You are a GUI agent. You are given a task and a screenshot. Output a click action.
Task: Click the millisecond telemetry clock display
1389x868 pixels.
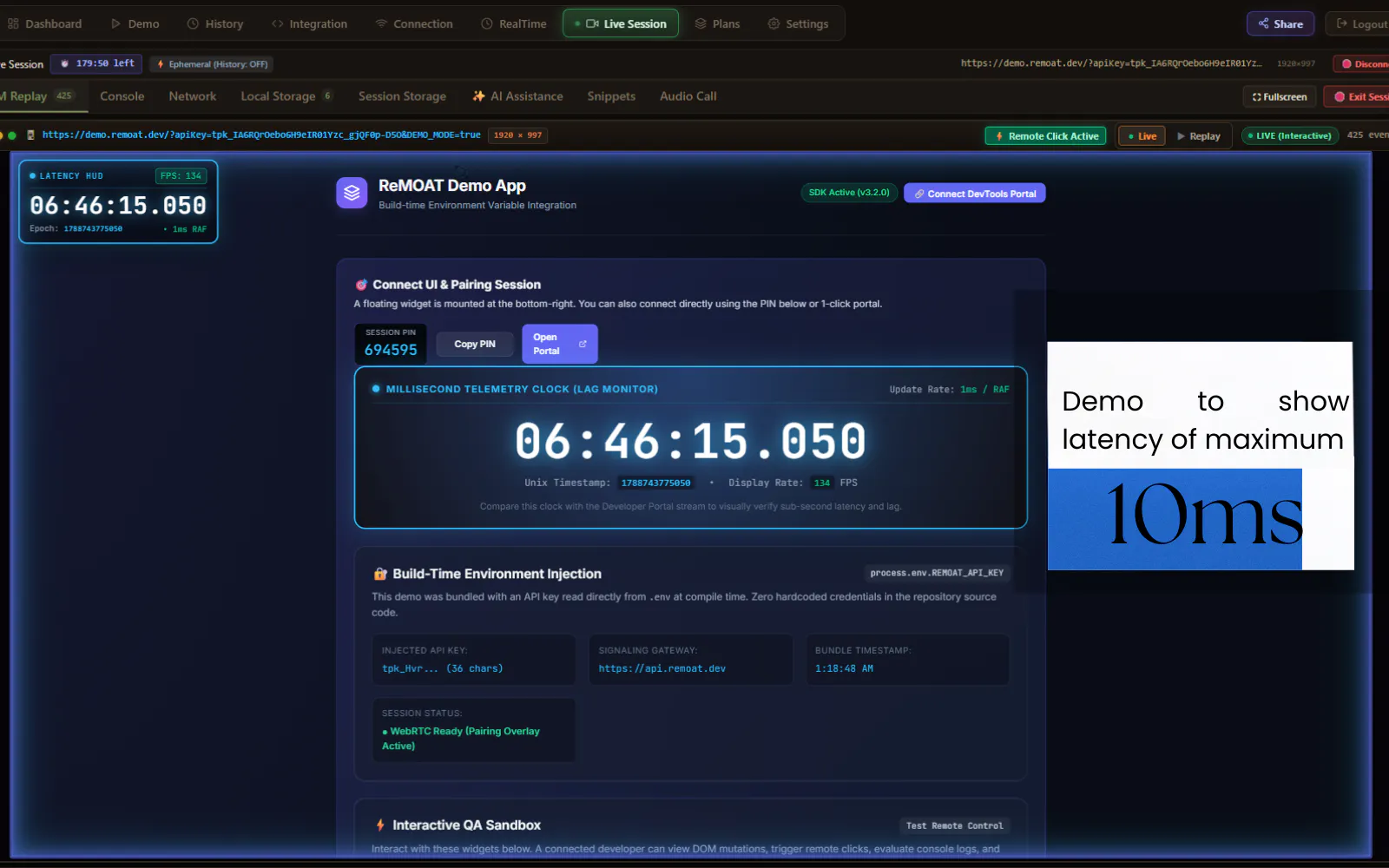click(x=690, y=441)
